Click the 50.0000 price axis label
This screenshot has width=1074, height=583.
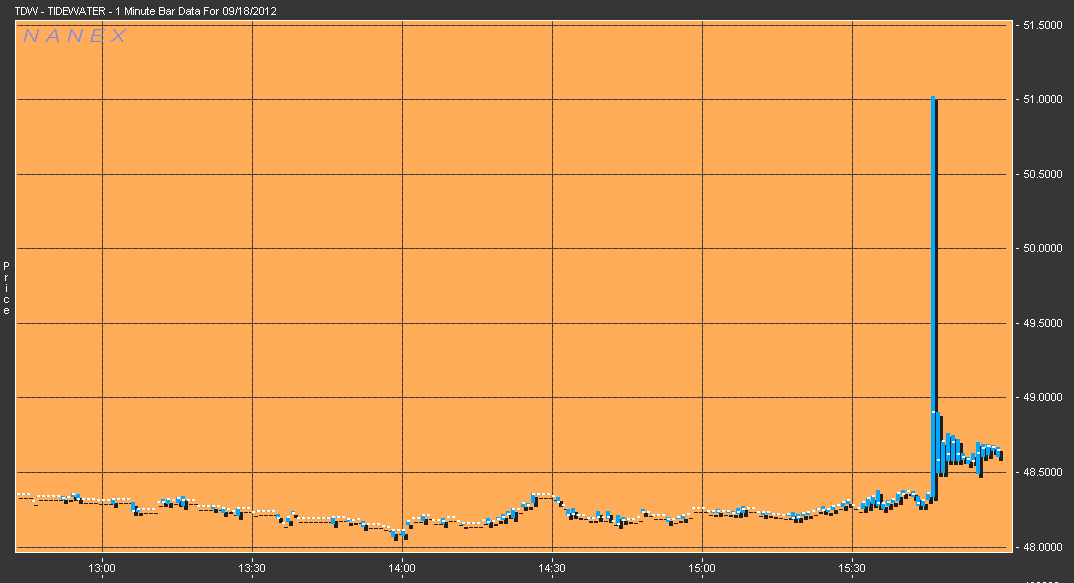point(1042,248)
